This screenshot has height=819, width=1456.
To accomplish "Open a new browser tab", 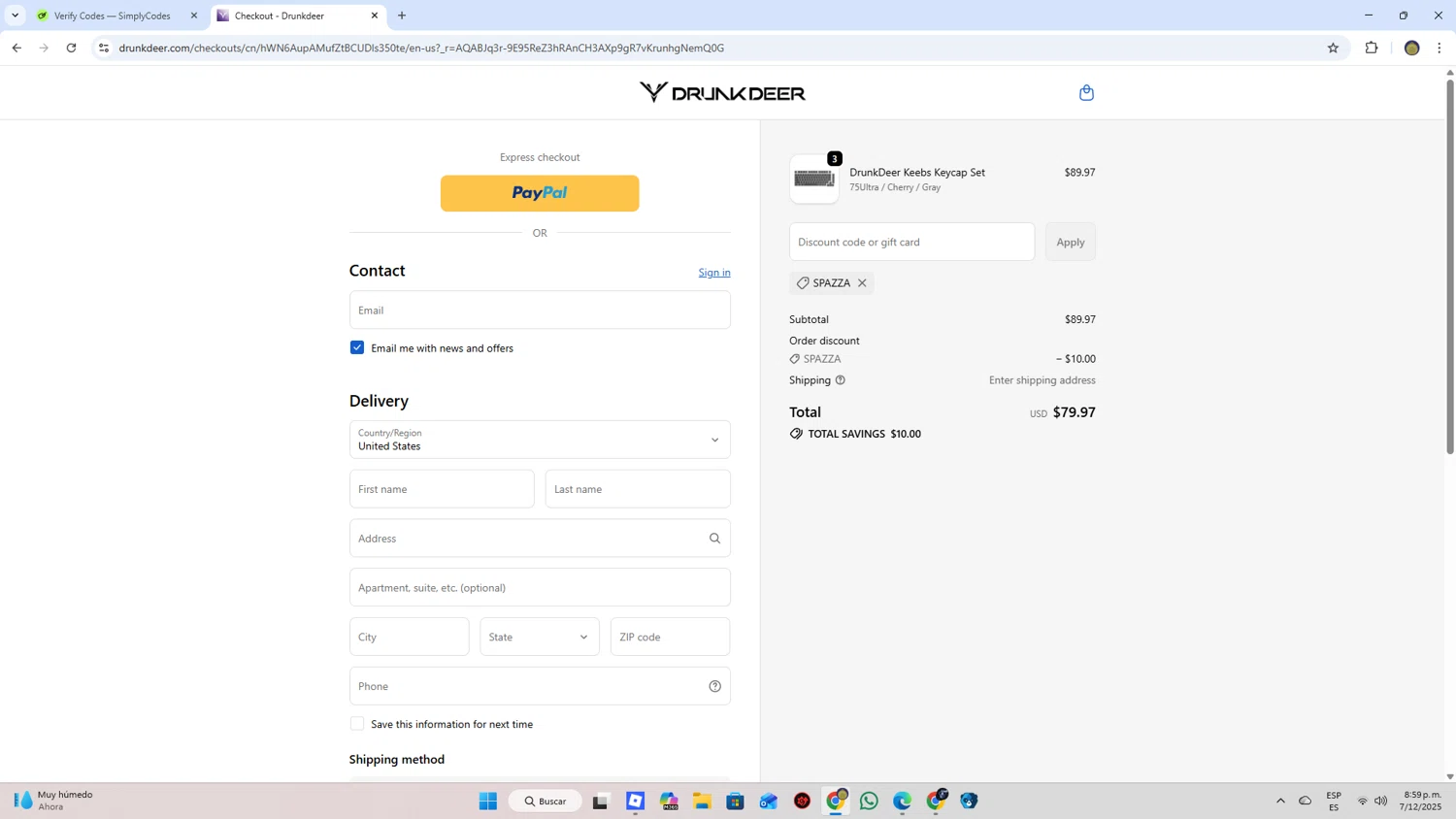I will 402,16.
